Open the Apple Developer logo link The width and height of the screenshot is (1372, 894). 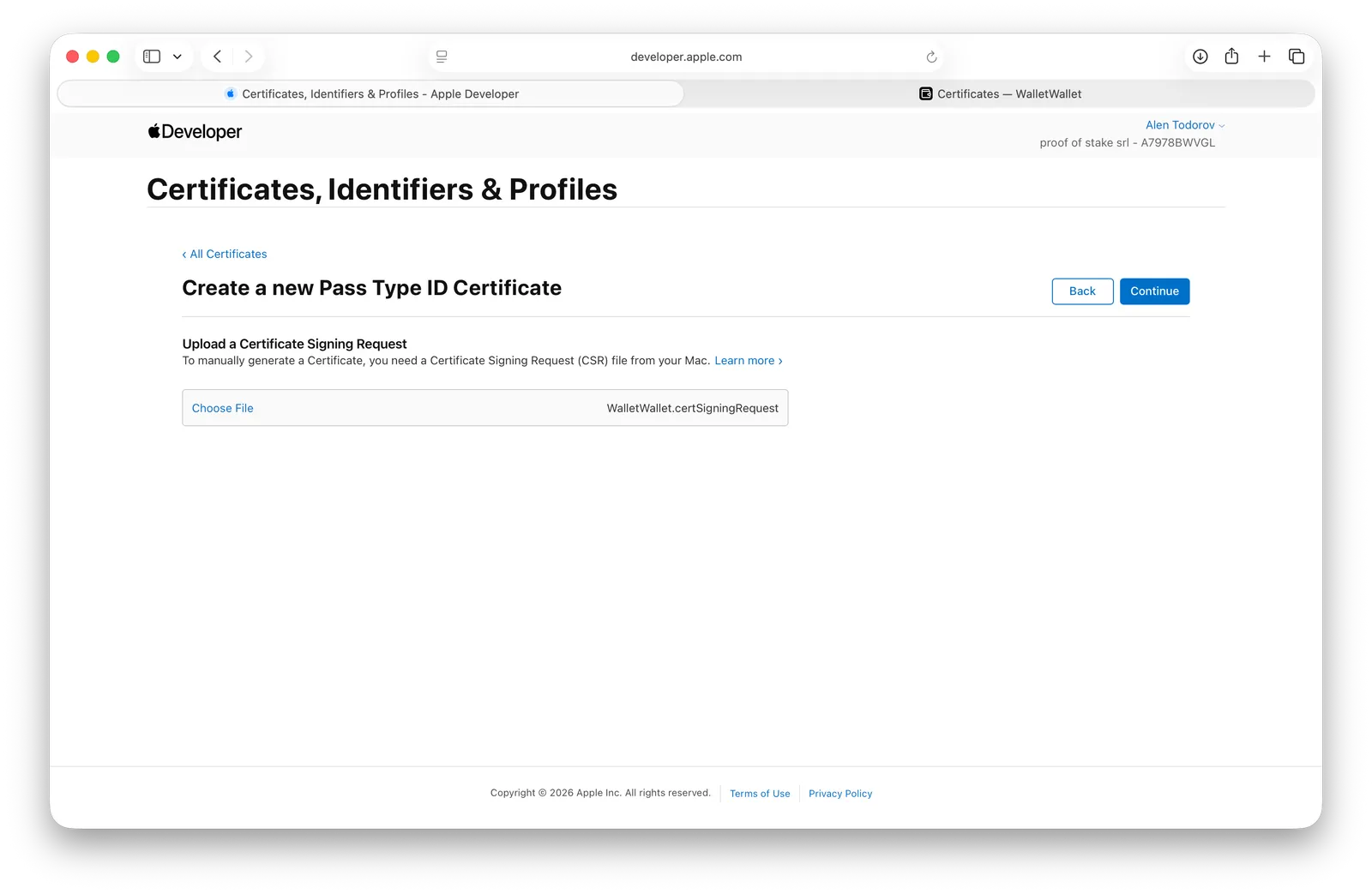tap(195, 132)
